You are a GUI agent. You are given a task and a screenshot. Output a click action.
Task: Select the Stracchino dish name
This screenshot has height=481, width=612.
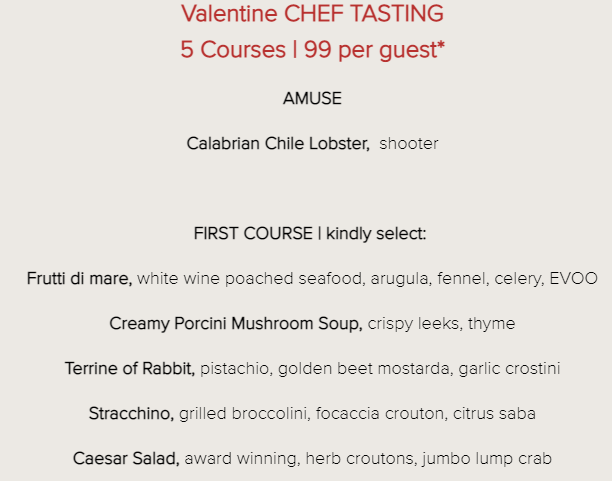131,413
